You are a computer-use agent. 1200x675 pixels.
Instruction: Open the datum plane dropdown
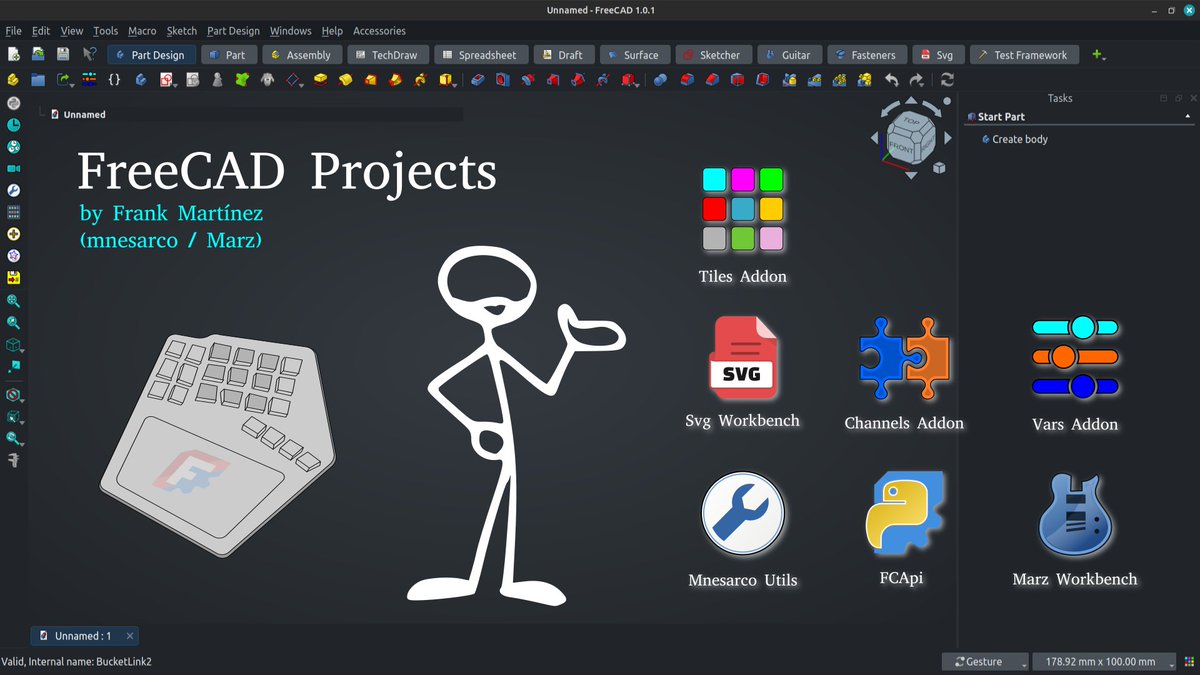coord(301,84)
